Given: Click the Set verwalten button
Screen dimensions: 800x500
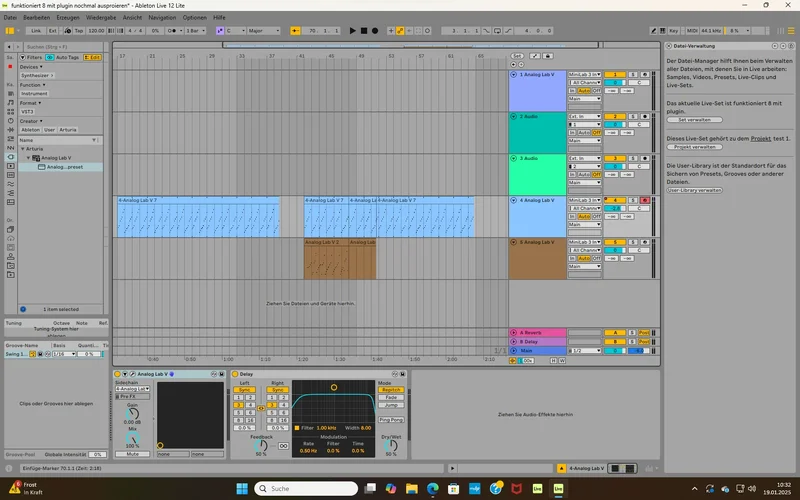Looking at the screenshot, I should coord(694,120).
